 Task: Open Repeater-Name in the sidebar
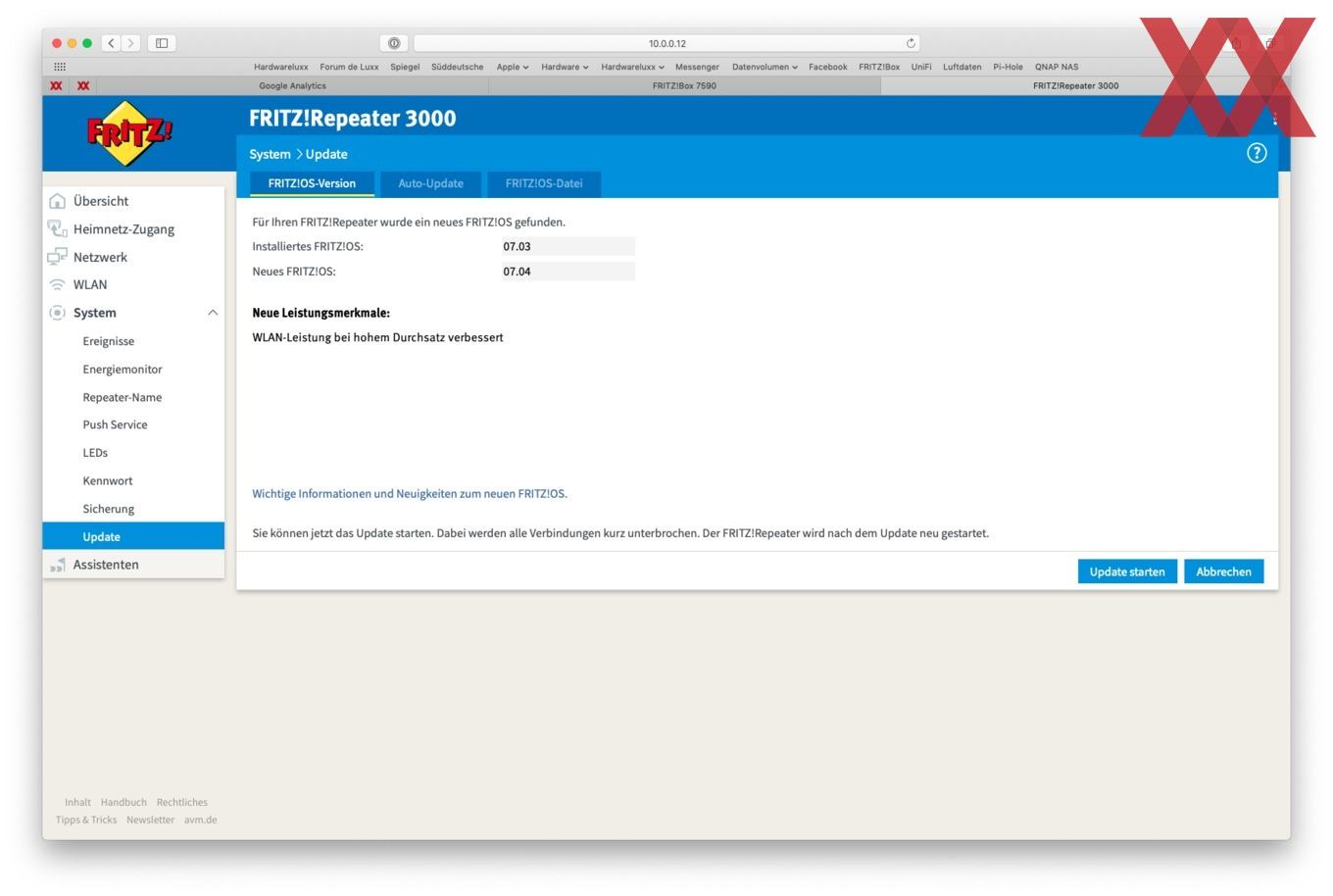click(123, 397)
